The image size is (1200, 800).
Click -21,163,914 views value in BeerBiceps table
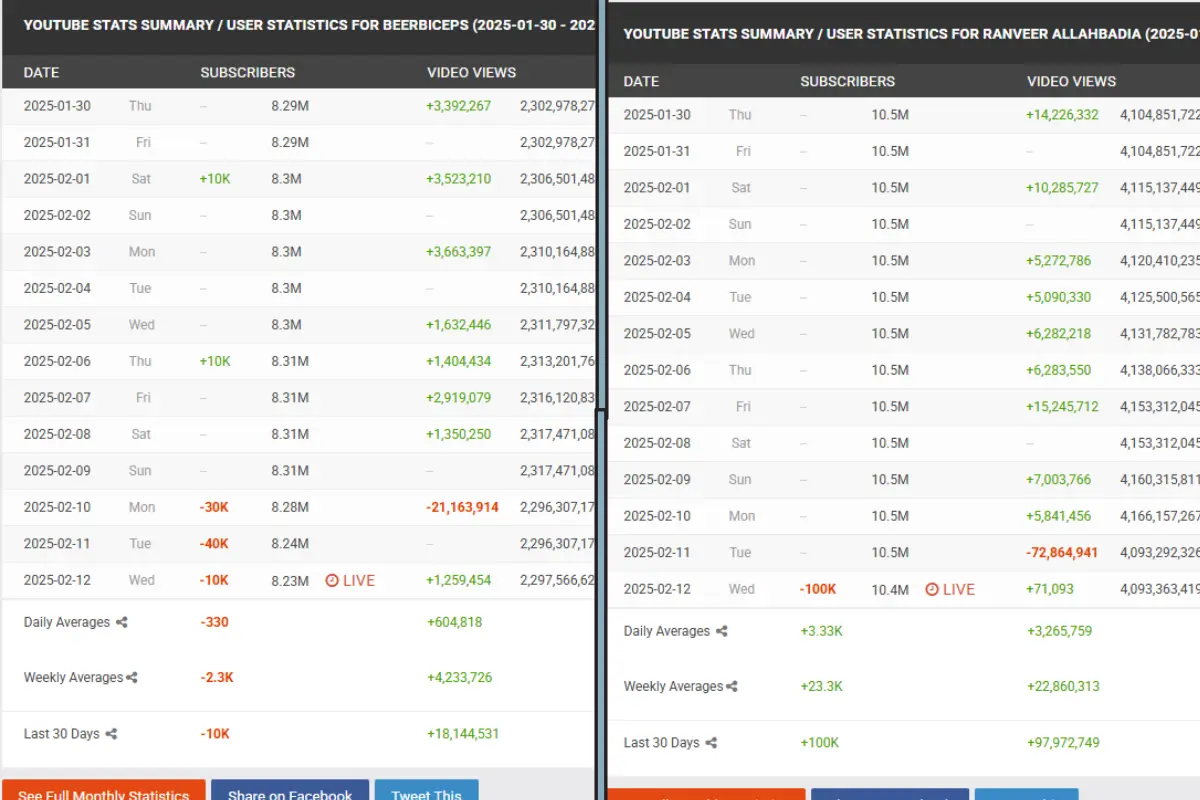coord(462,507)
